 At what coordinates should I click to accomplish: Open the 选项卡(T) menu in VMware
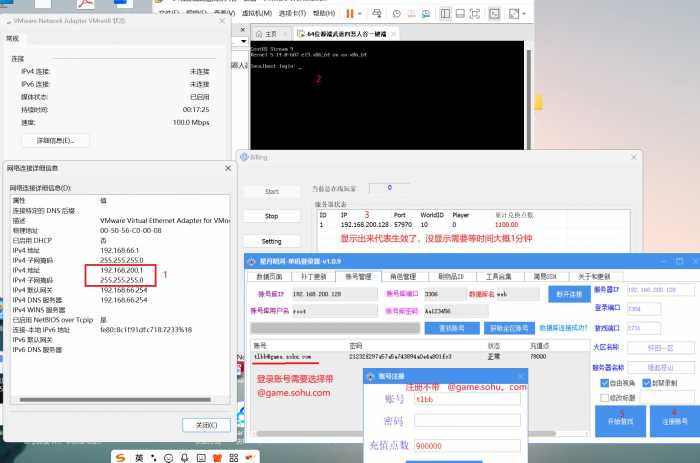[292, 13]
